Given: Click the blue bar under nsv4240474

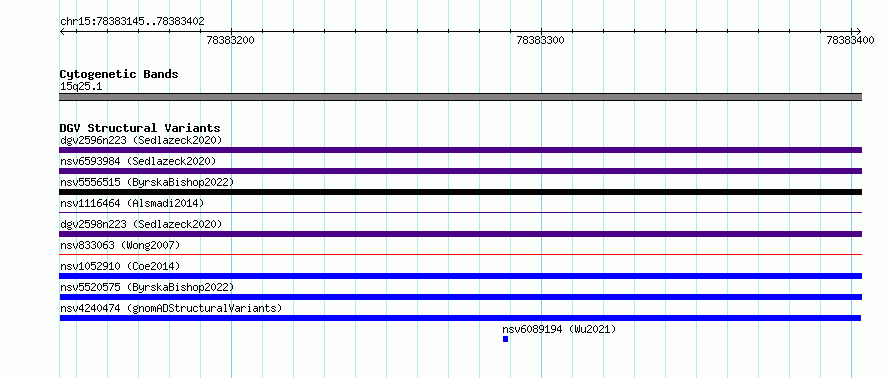Looking at the screenshot, I should coord(460,318).
